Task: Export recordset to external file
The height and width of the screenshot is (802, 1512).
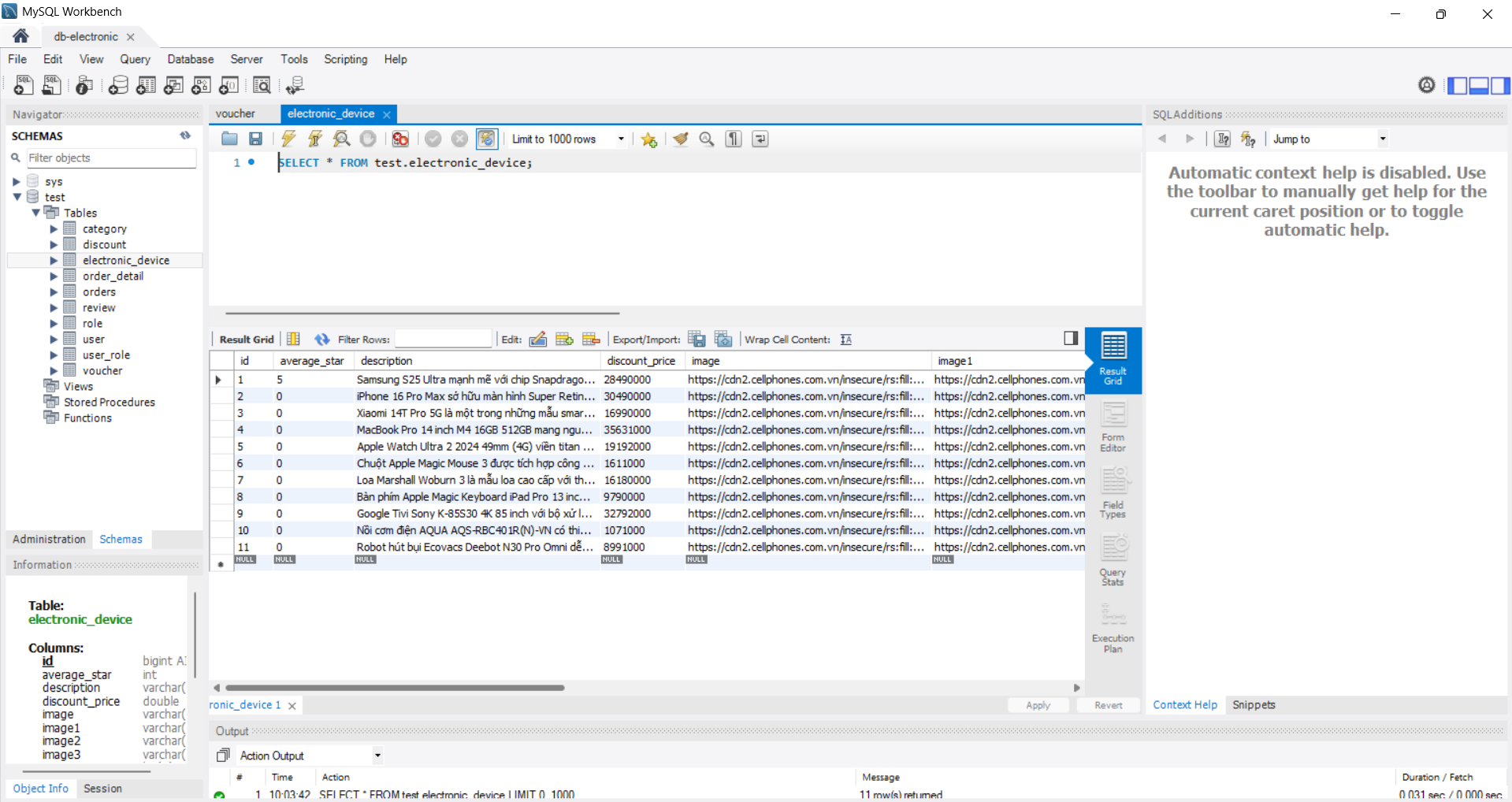Action: tap(697, 339)
